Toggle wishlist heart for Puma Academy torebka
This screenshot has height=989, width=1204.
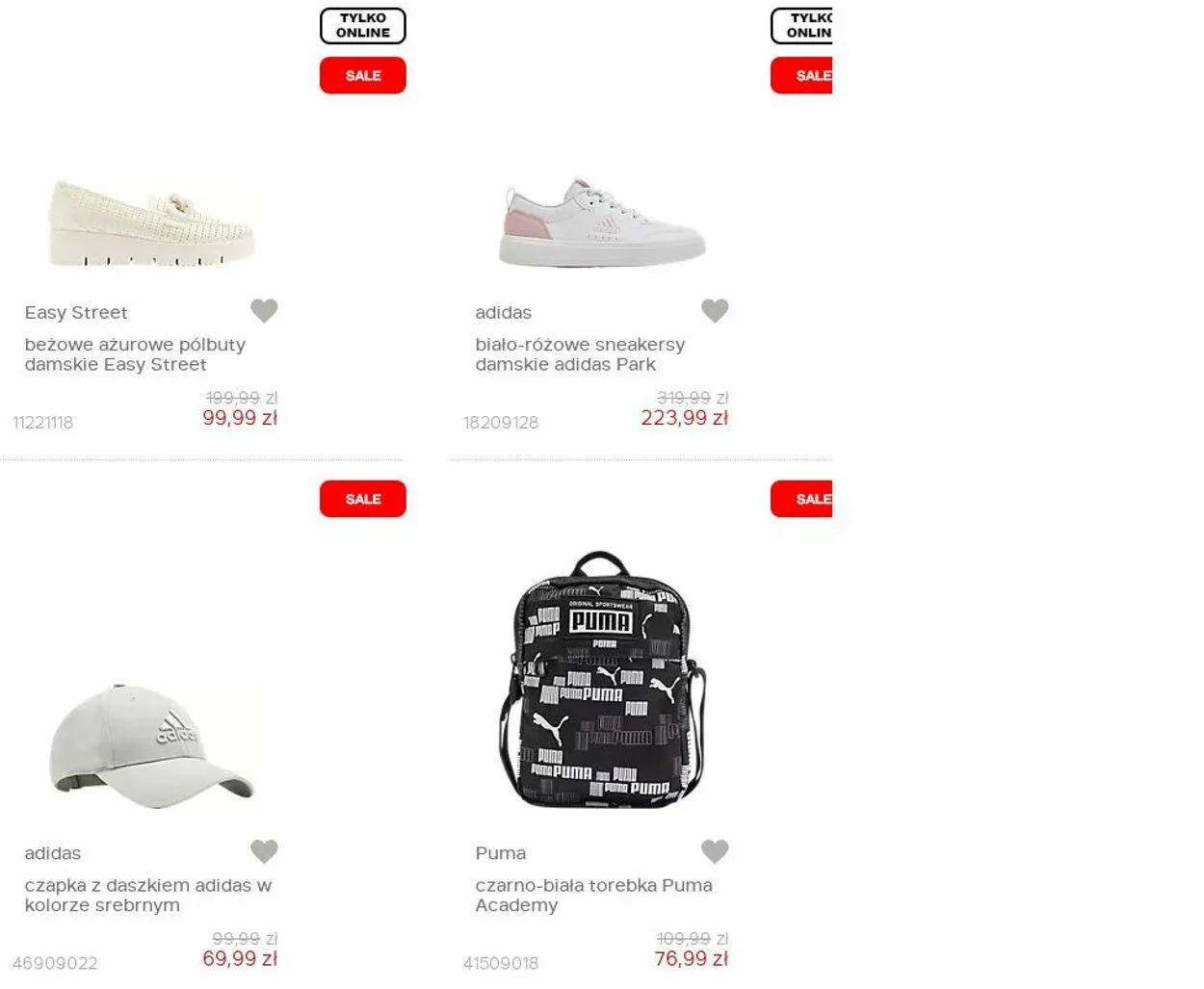pos(715,851)
